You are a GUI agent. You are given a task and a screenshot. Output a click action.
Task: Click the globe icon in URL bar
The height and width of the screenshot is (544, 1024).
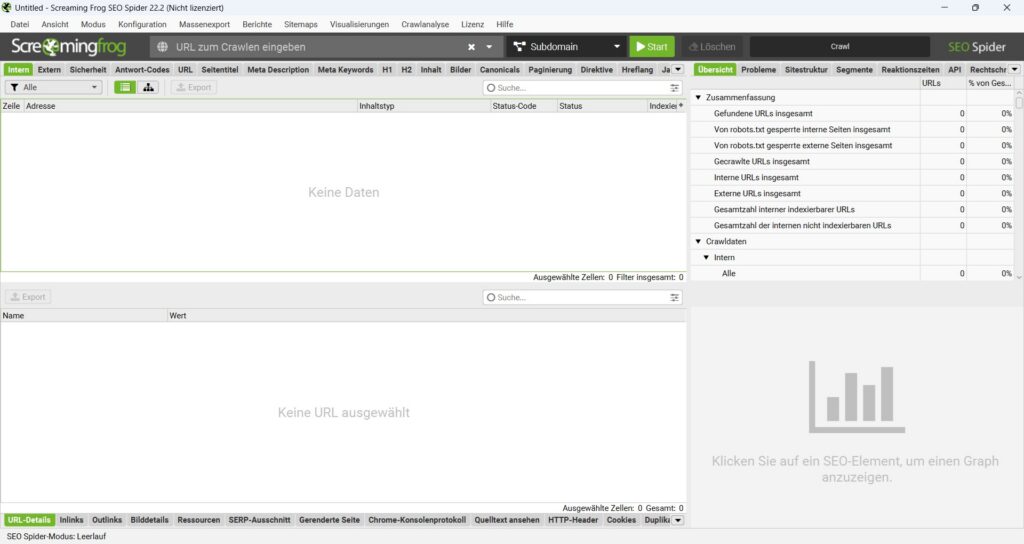163,47
